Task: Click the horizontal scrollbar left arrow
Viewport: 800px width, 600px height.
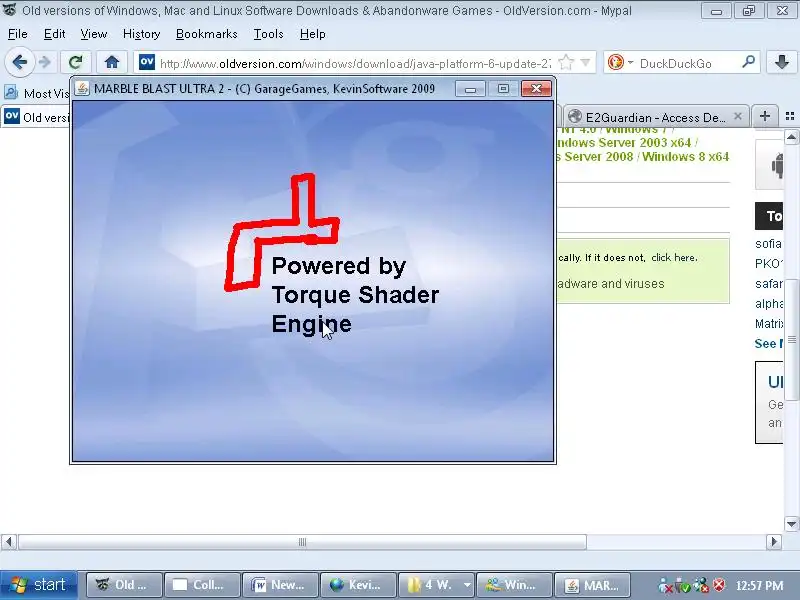Action: 9,541
